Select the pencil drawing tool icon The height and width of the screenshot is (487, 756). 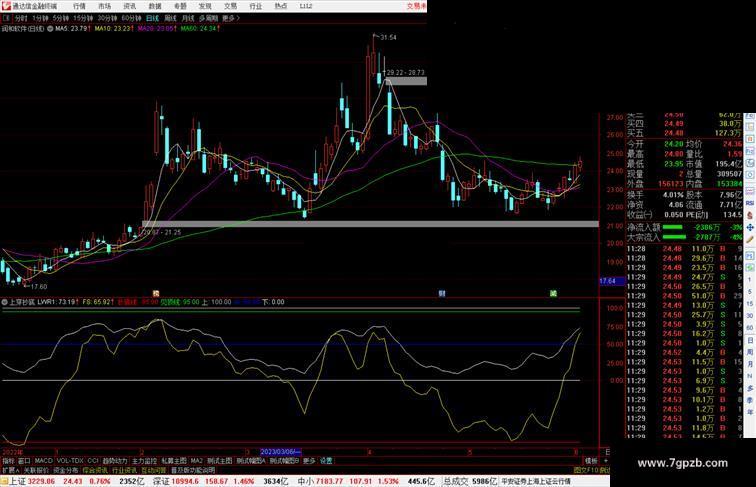coord(750,240)
